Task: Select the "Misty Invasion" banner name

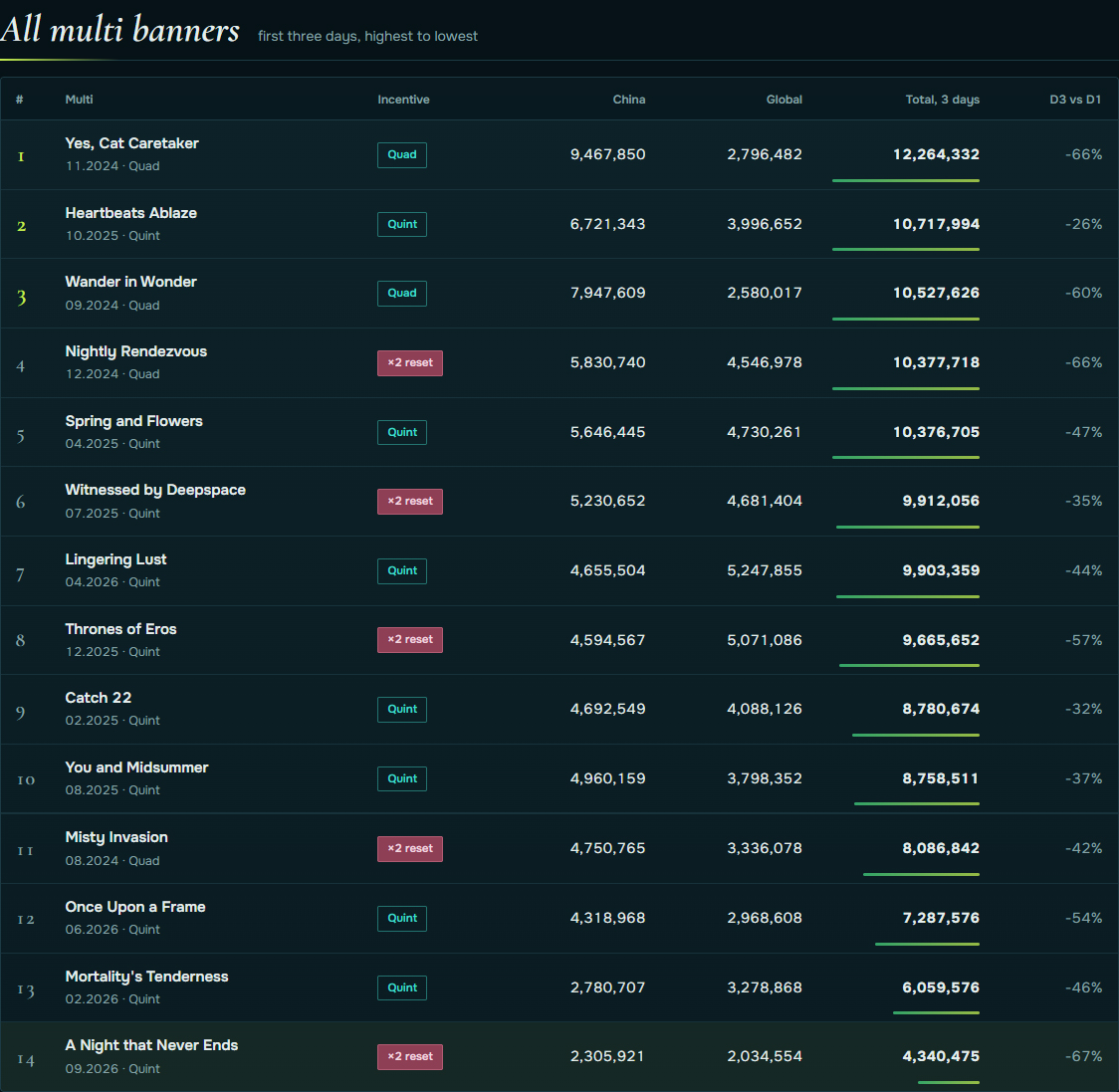Action: (x=116, y=837)
